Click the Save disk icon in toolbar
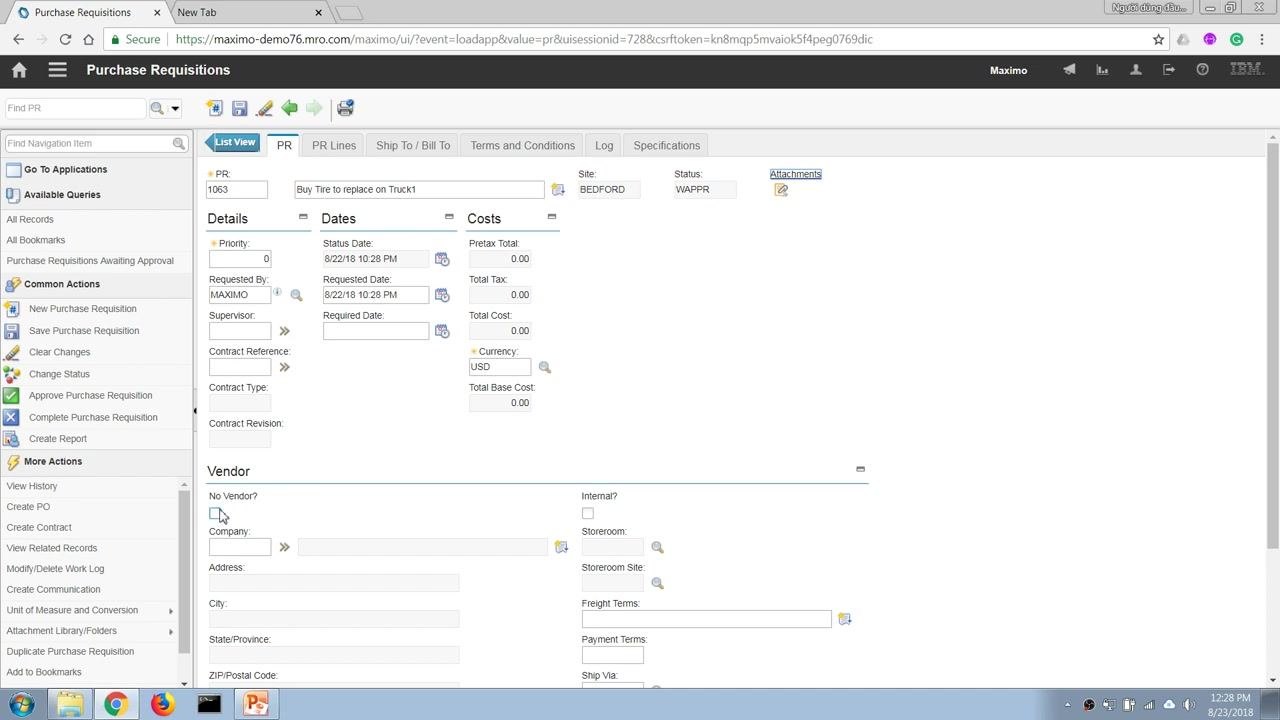Image resolution: width=1280 pixels, height=720 pixels. (x=239, y=108)
